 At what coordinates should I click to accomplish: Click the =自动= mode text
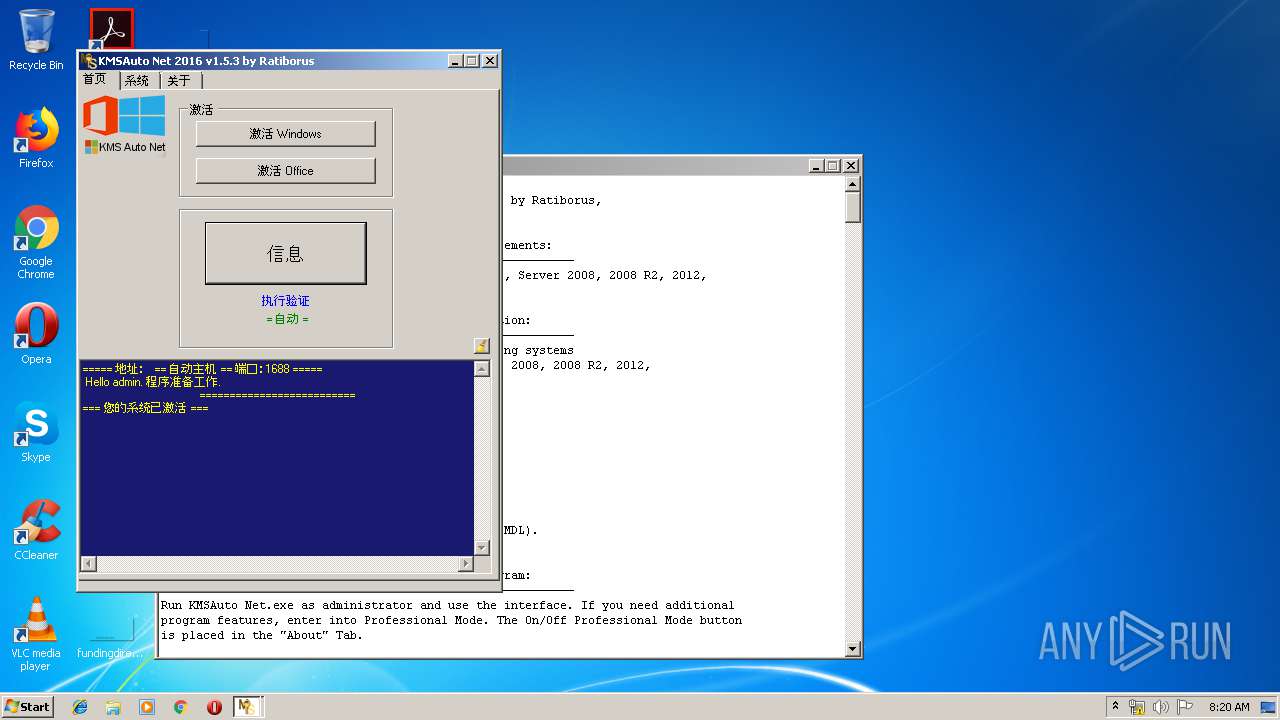click(287, 319)
